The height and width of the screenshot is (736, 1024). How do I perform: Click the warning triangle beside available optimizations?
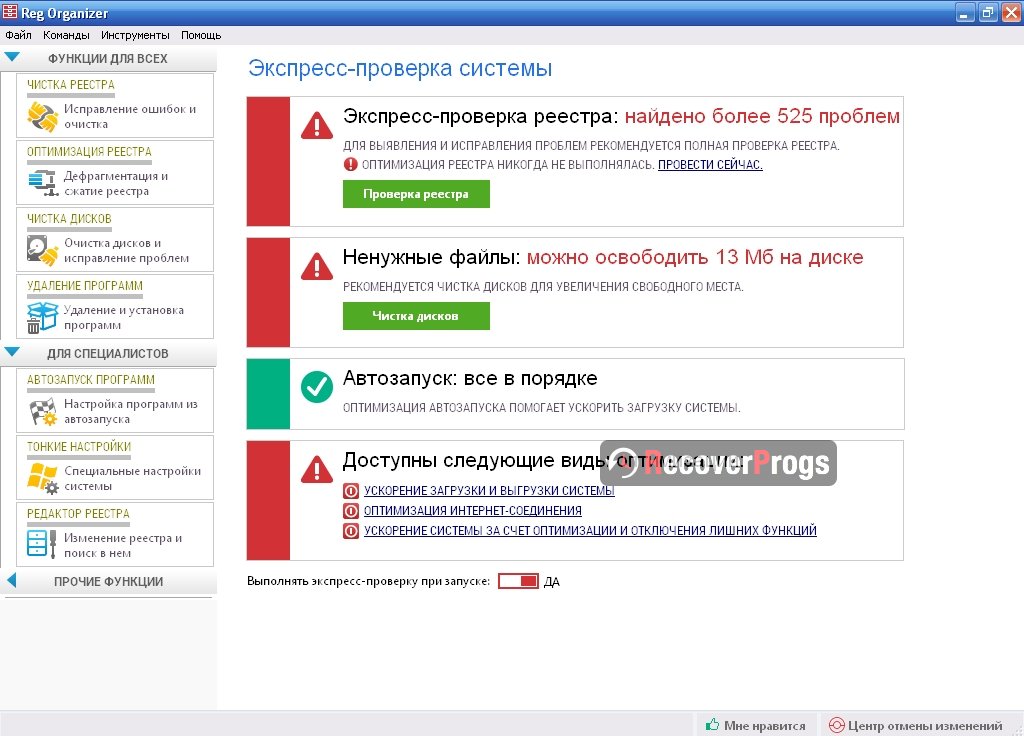[x=317, y=469]
